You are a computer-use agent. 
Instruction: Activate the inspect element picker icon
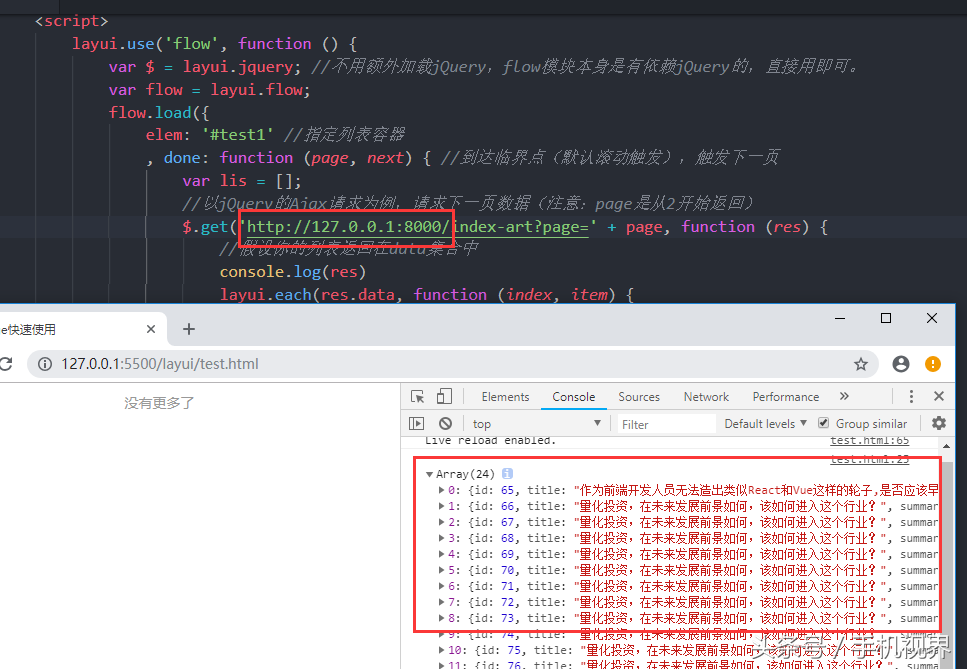[x=418, y=397]
